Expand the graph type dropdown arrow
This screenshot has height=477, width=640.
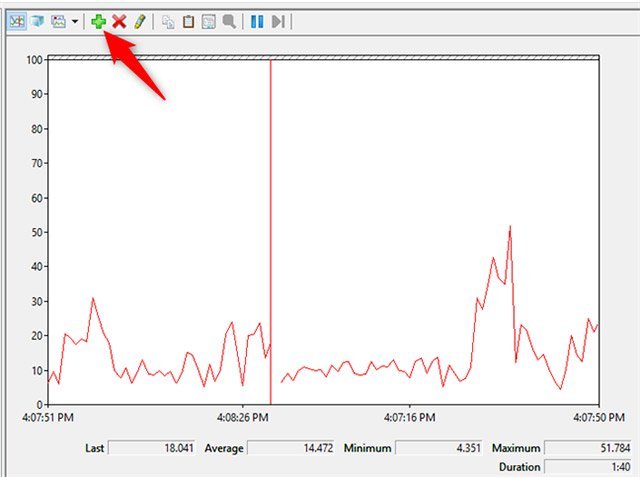coord(75,20)
